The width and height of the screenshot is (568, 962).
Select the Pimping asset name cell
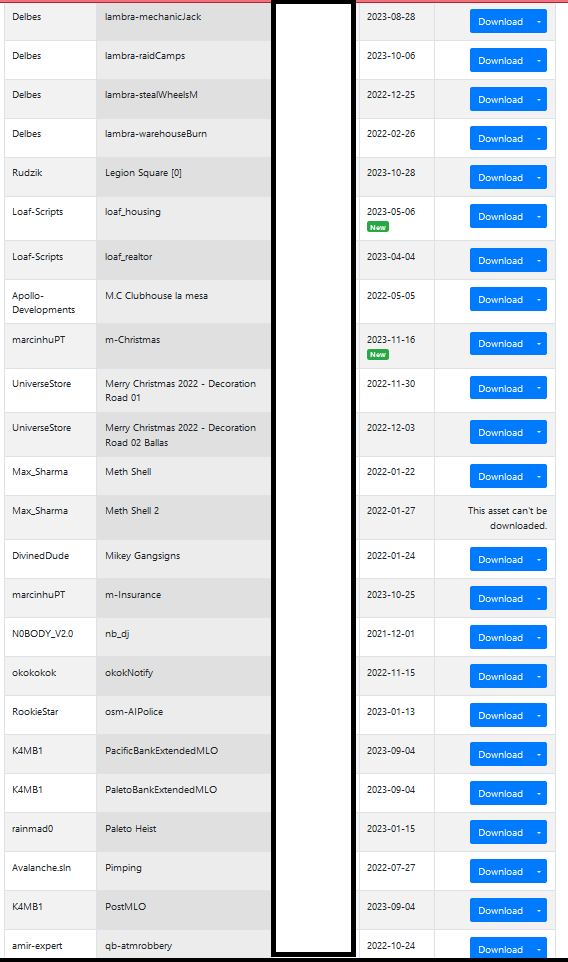[183, 871]
